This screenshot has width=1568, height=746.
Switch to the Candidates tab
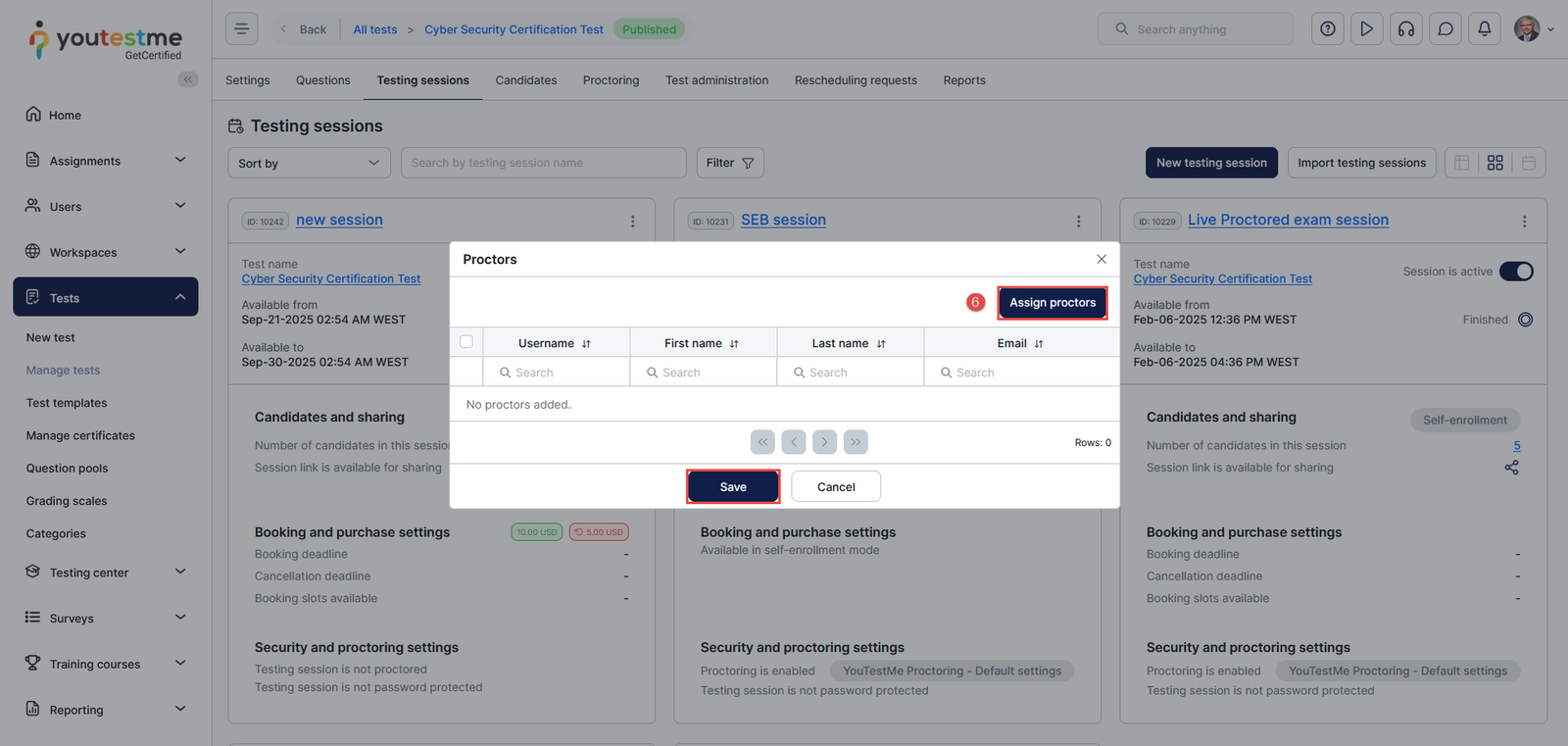pyautogui.click(x=525, y=80)
